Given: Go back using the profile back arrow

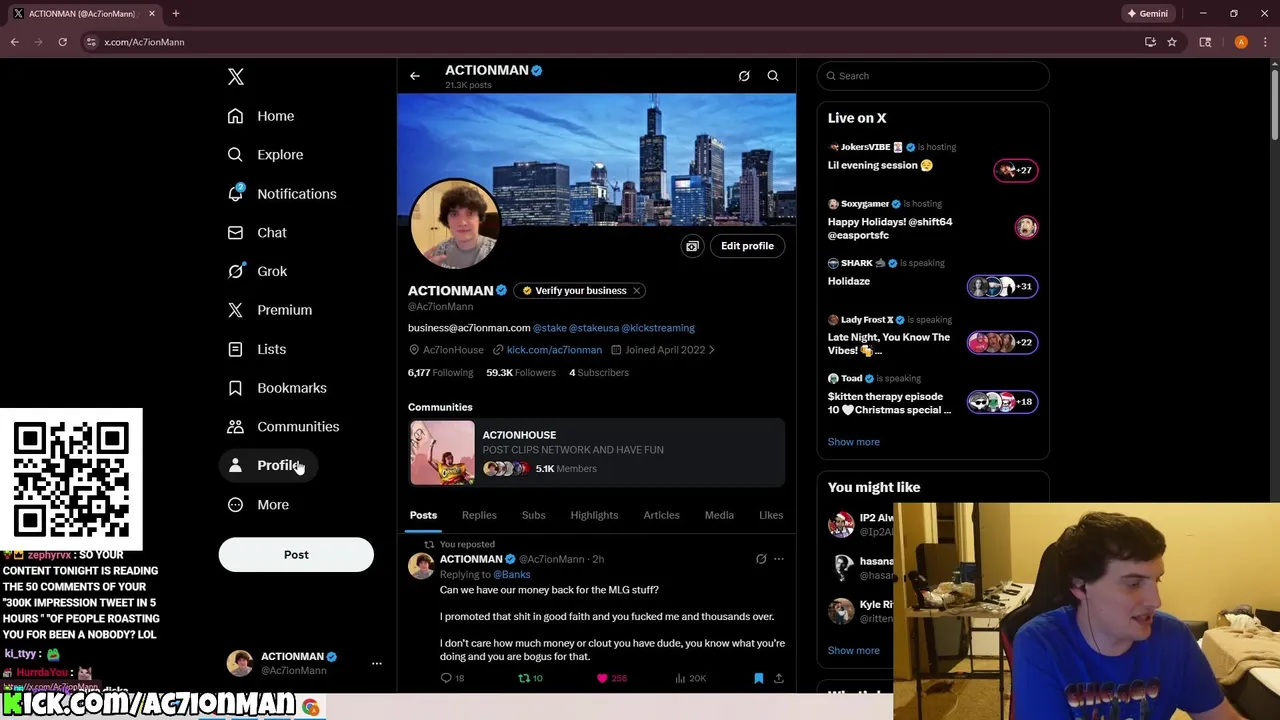Looking at the screenshot, I should [415, 76].
